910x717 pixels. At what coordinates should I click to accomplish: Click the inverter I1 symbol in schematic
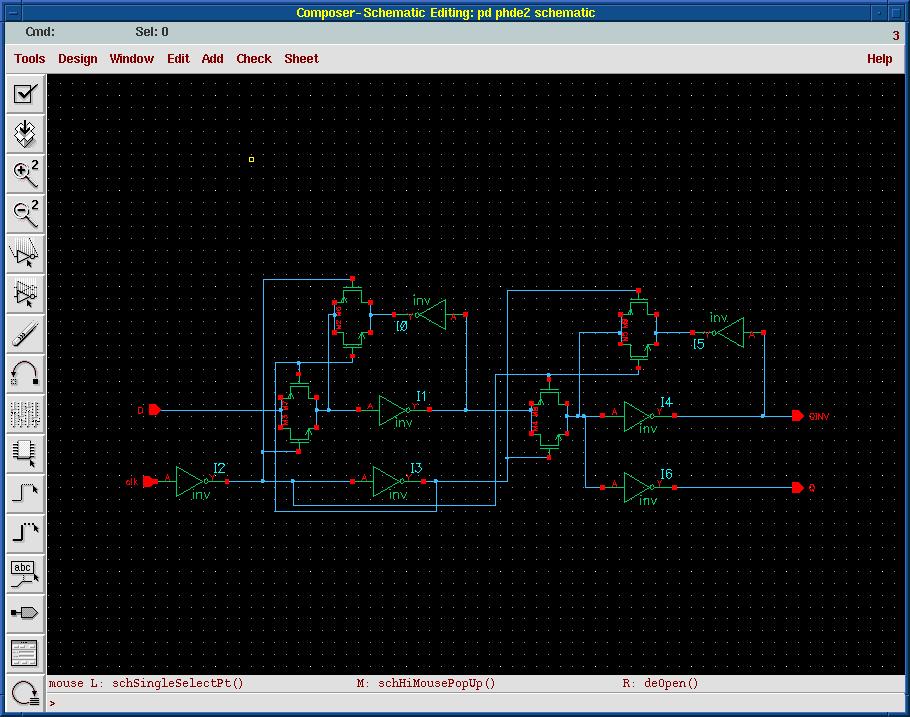point(395,410)
